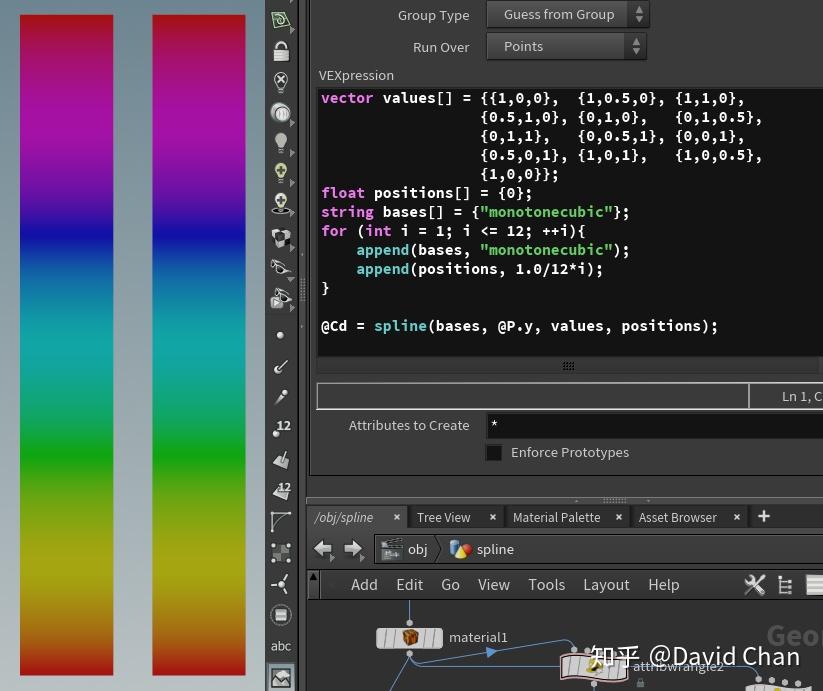The height and width of the screenshot is (691, 823).
Task: Toggle the background image icon at toolbar bottom
Action: point(281,677)
